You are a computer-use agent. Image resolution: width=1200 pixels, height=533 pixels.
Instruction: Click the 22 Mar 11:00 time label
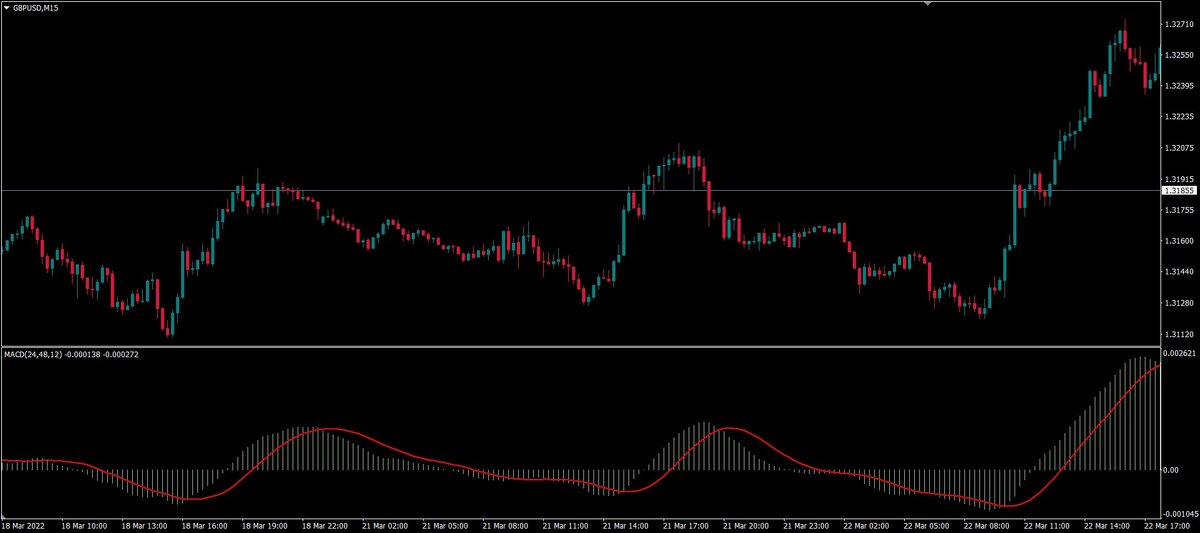1049,525
